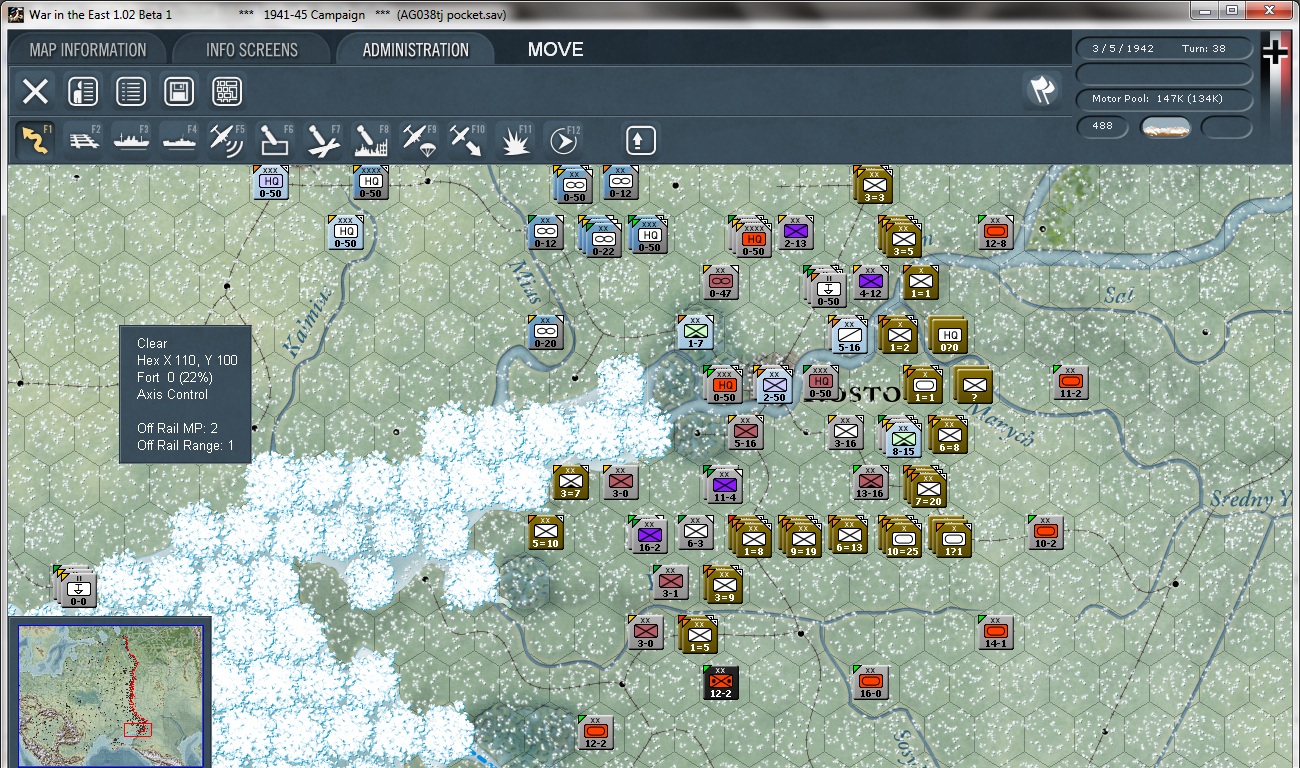
Task: Click the floppy disk save game icon
Action: pyautogui.click(x=179, y=92)
